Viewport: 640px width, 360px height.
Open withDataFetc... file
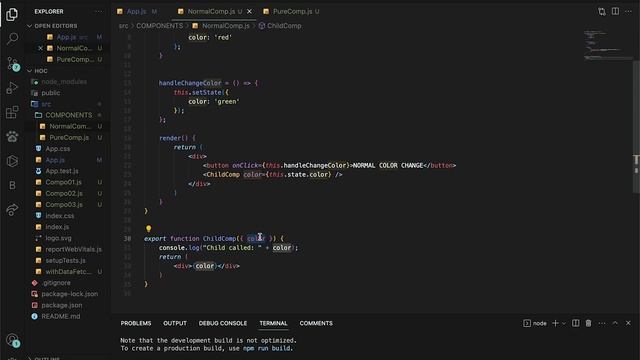69,271
